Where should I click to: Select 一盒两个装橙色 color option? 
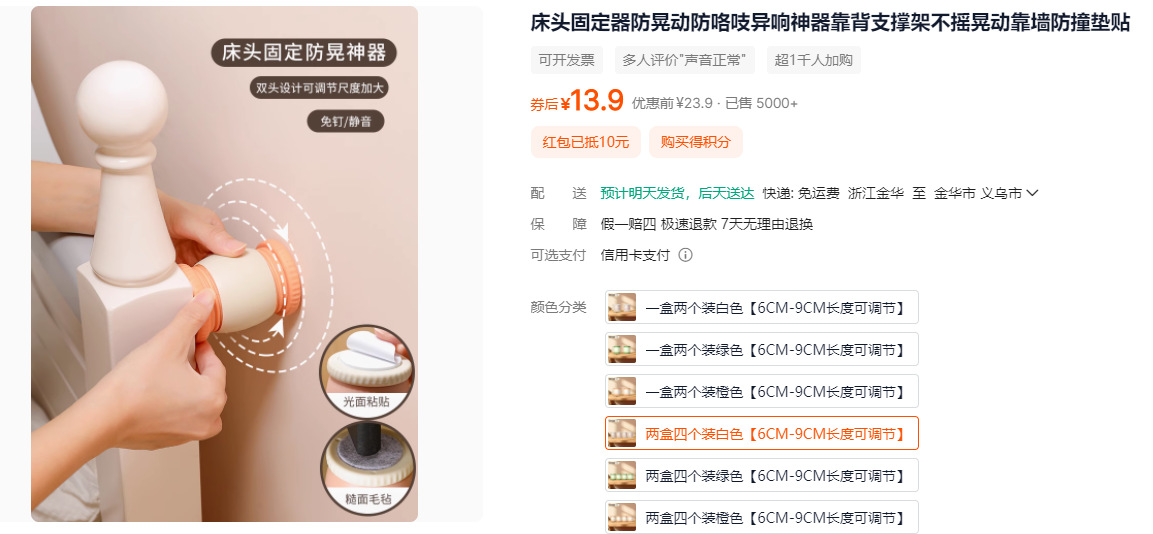point(762,391)
